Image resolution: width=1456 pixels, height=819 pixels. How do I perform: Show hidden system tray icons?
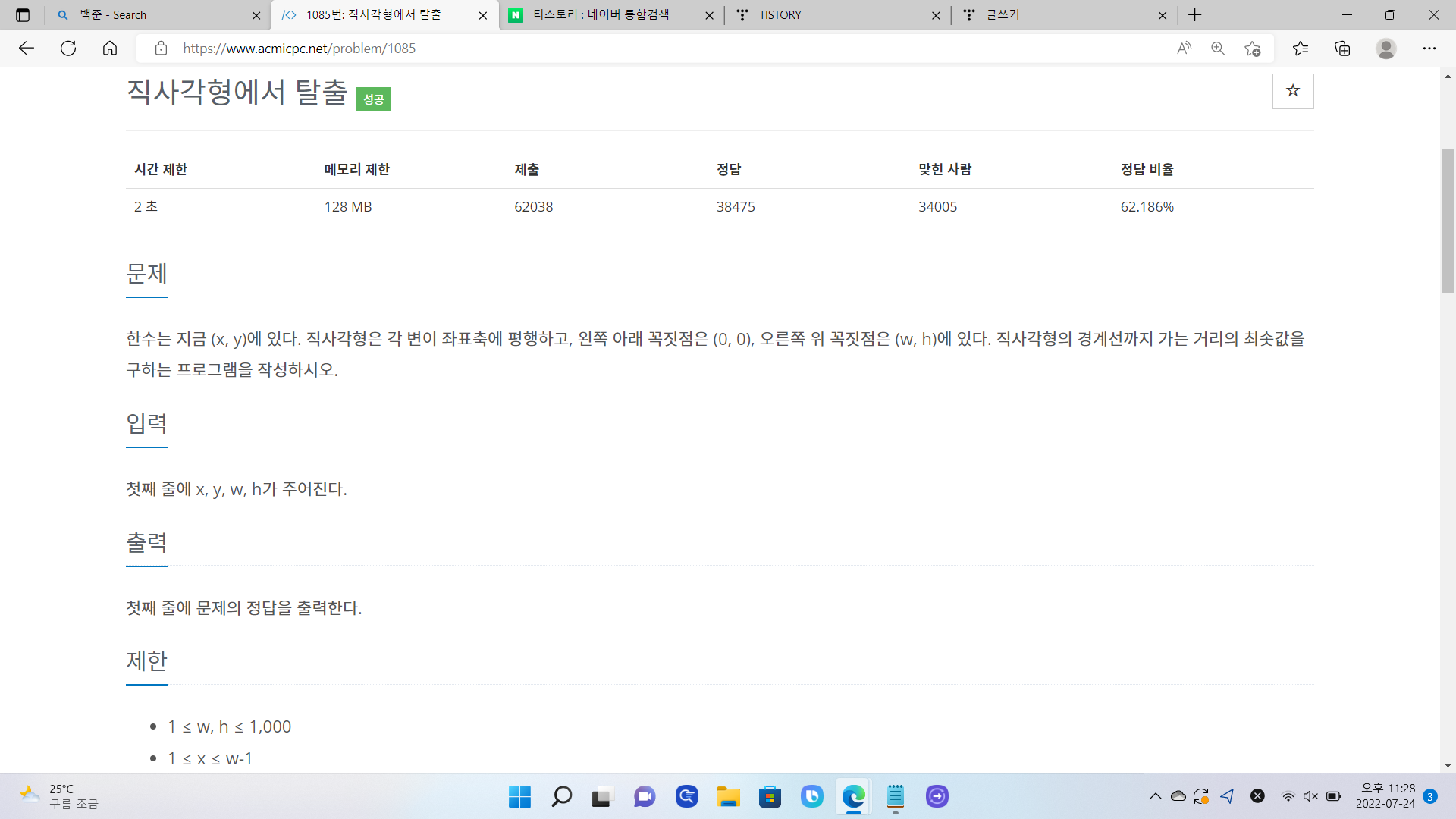pos(1155,796)
